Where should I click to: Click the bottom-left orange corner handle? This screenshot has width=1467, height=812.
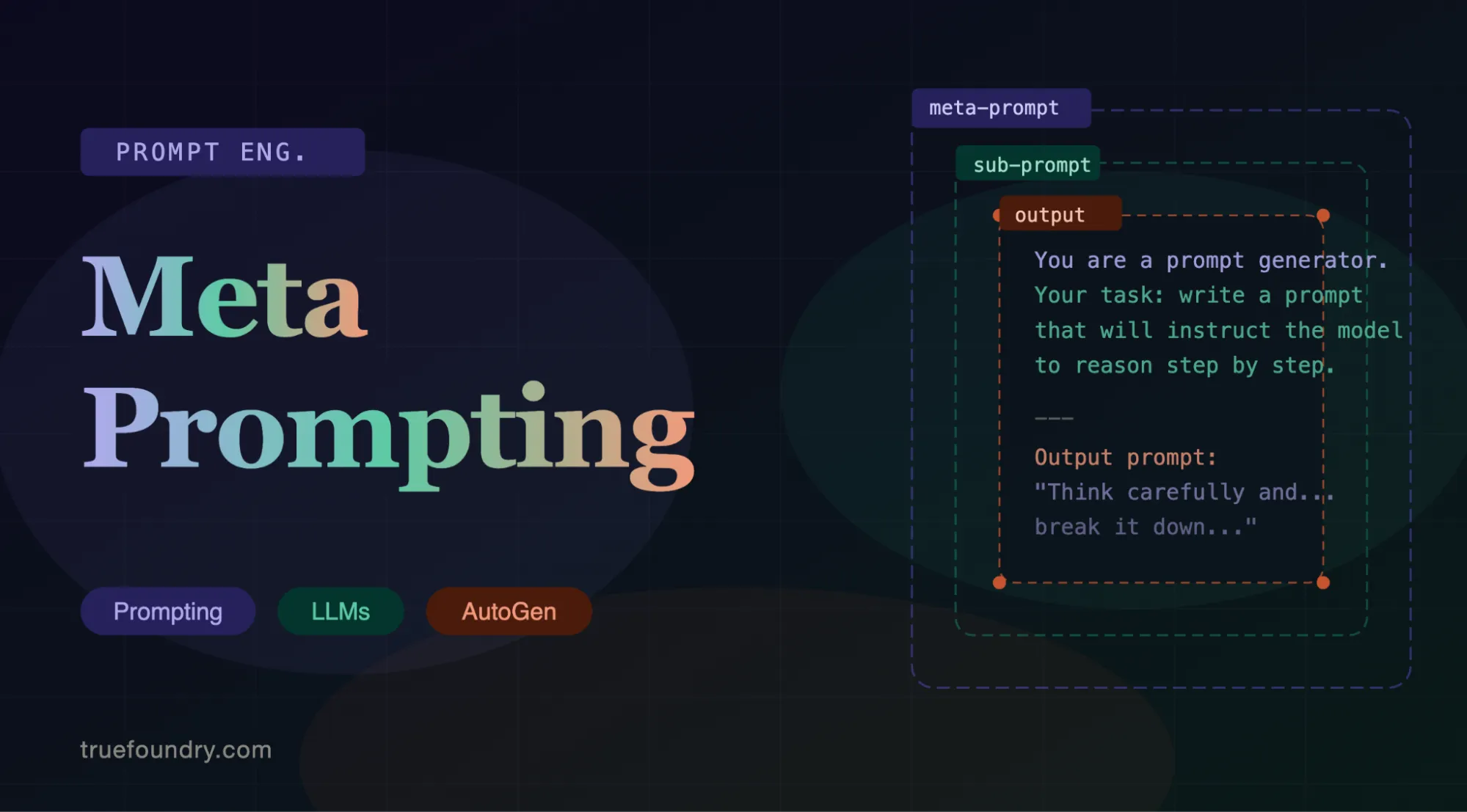(x=999, y=582)
